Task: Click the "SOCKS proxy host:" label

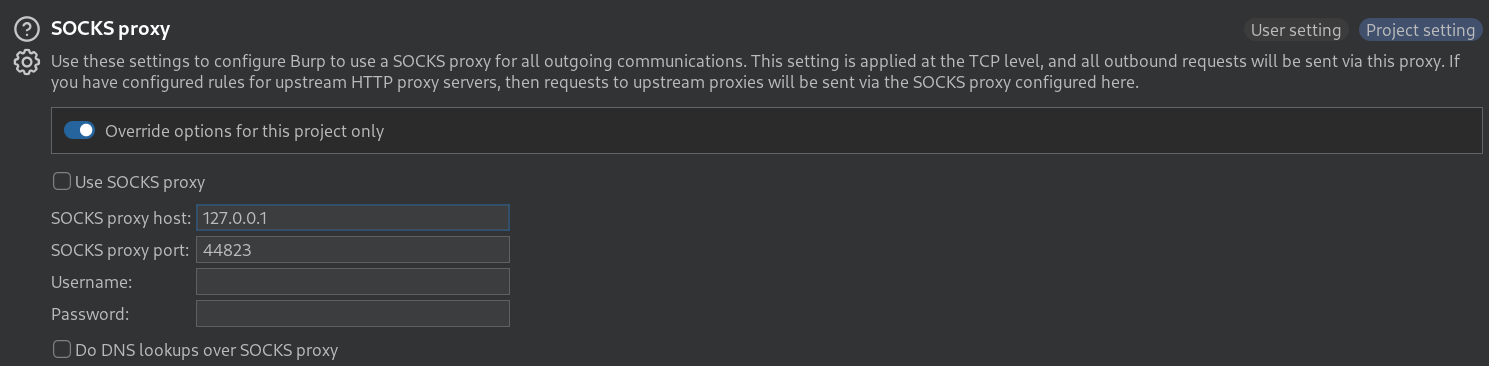Action: (121, 218)
